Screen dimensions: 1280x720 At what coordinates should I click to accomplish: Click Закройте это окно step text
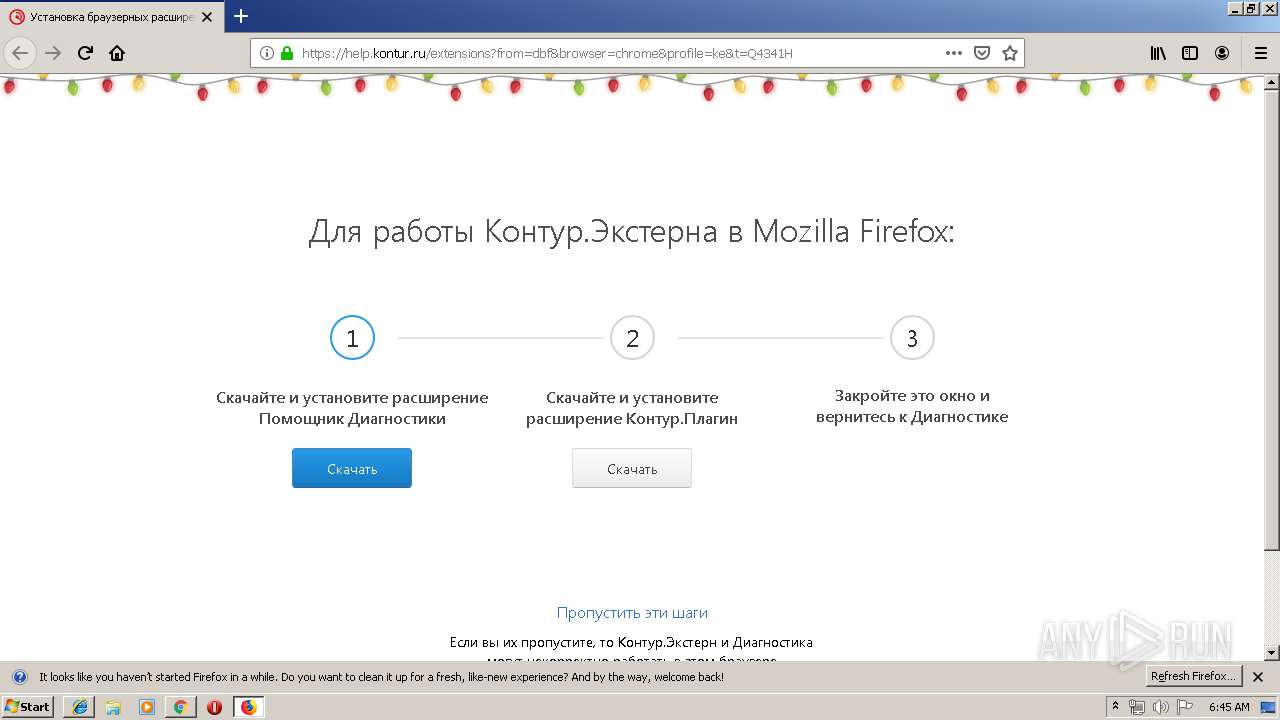[912, 406]
